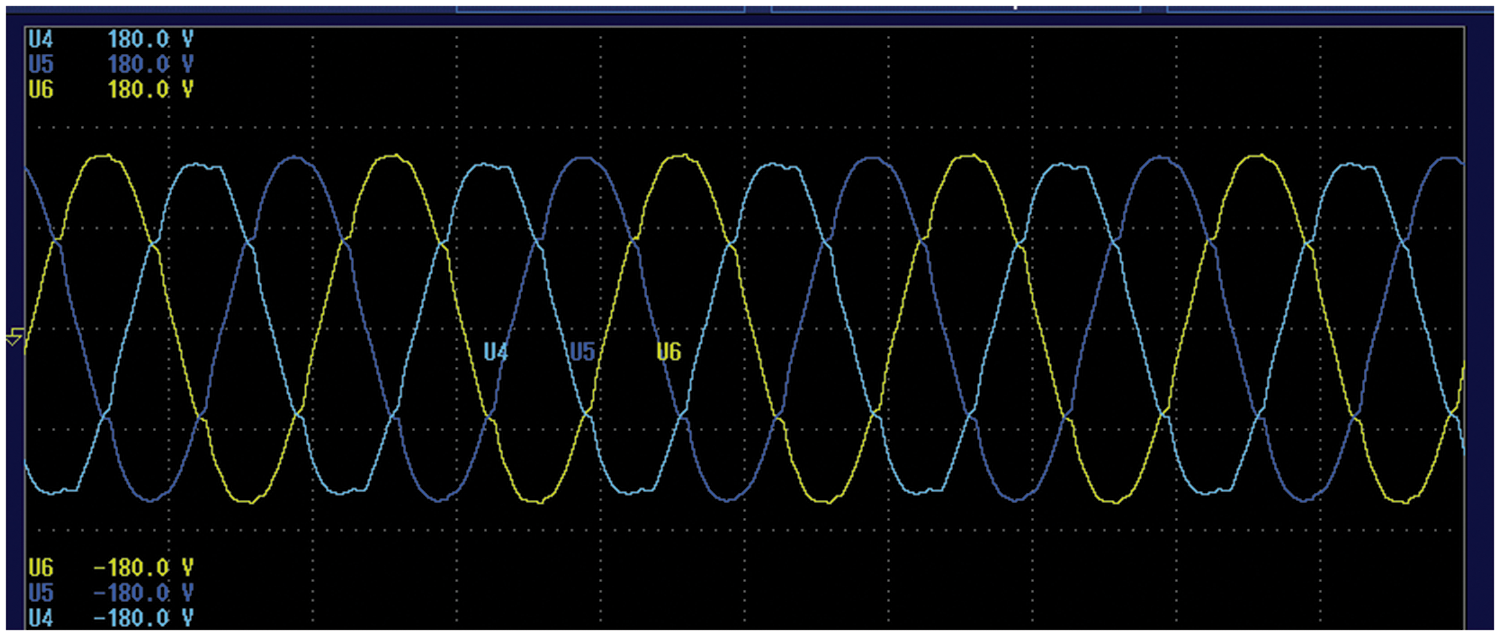
Task: Click the U5 lower scale value -180.0 V
Action: point(143,591)
